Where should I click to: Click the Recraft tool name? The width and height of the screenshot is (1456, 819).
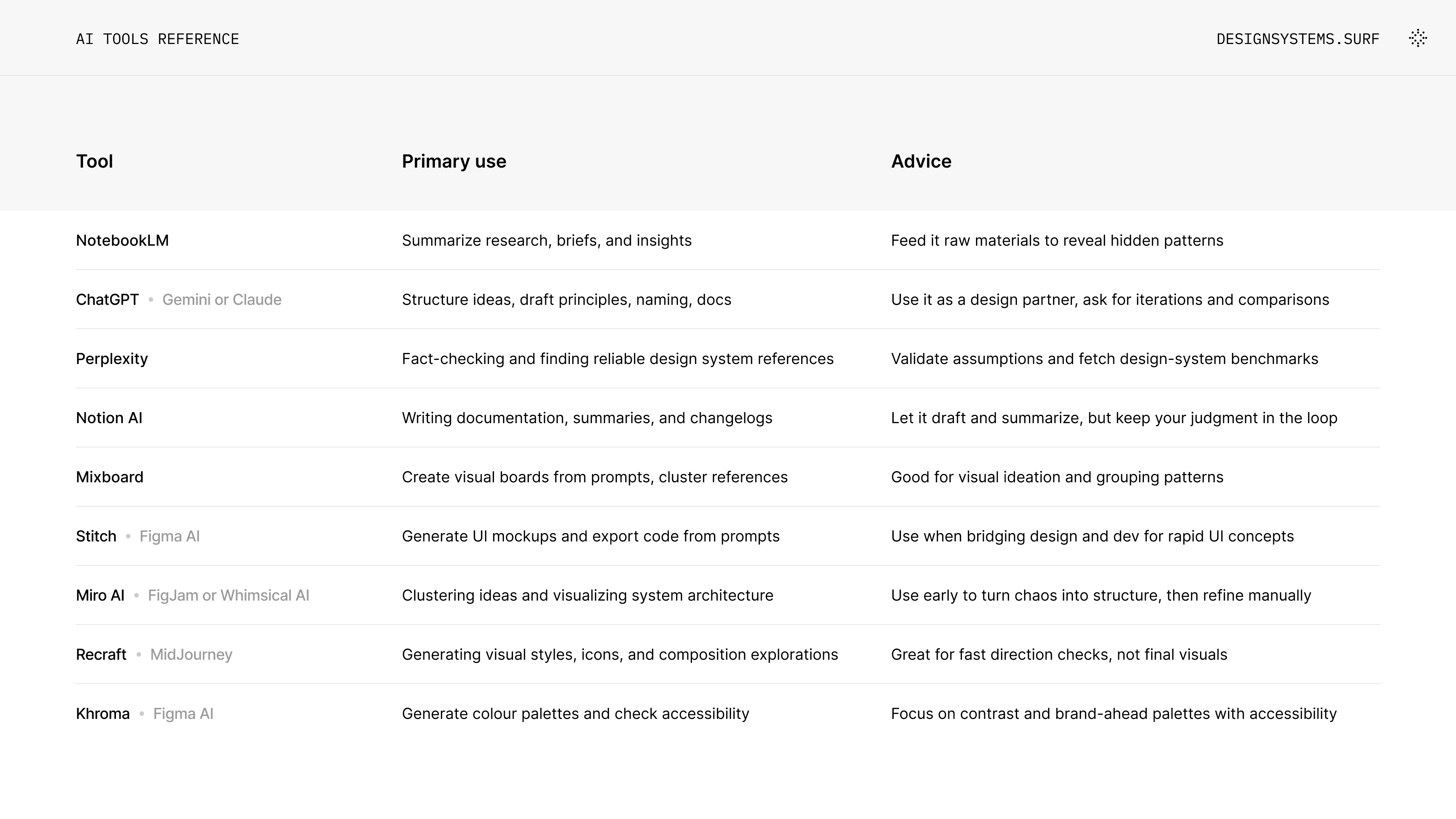tap(101, 654)
